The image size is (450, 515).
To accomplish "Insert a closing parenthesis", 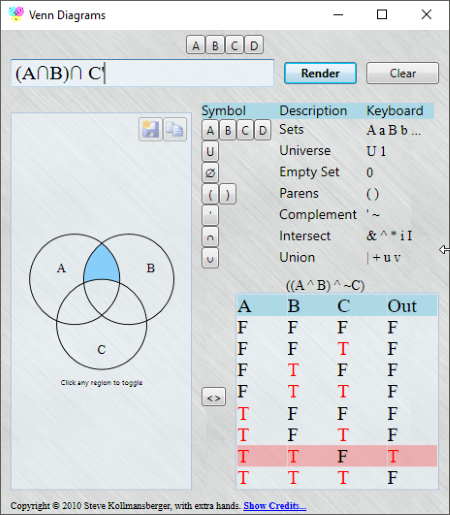I will click(228, 194).
